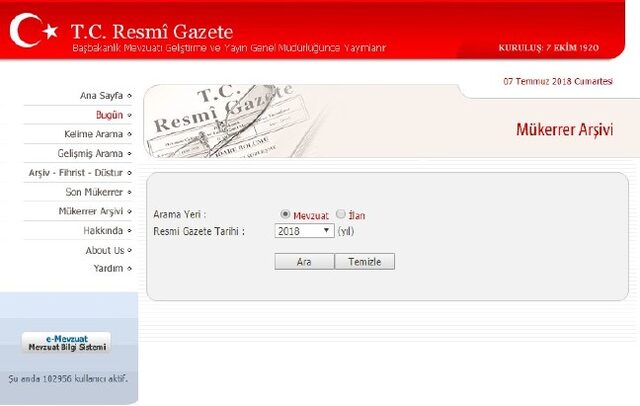Viewport: 640px width, 406px height.
Task: Open Kelime Arama from sidebar
Action: pos(93,134)
